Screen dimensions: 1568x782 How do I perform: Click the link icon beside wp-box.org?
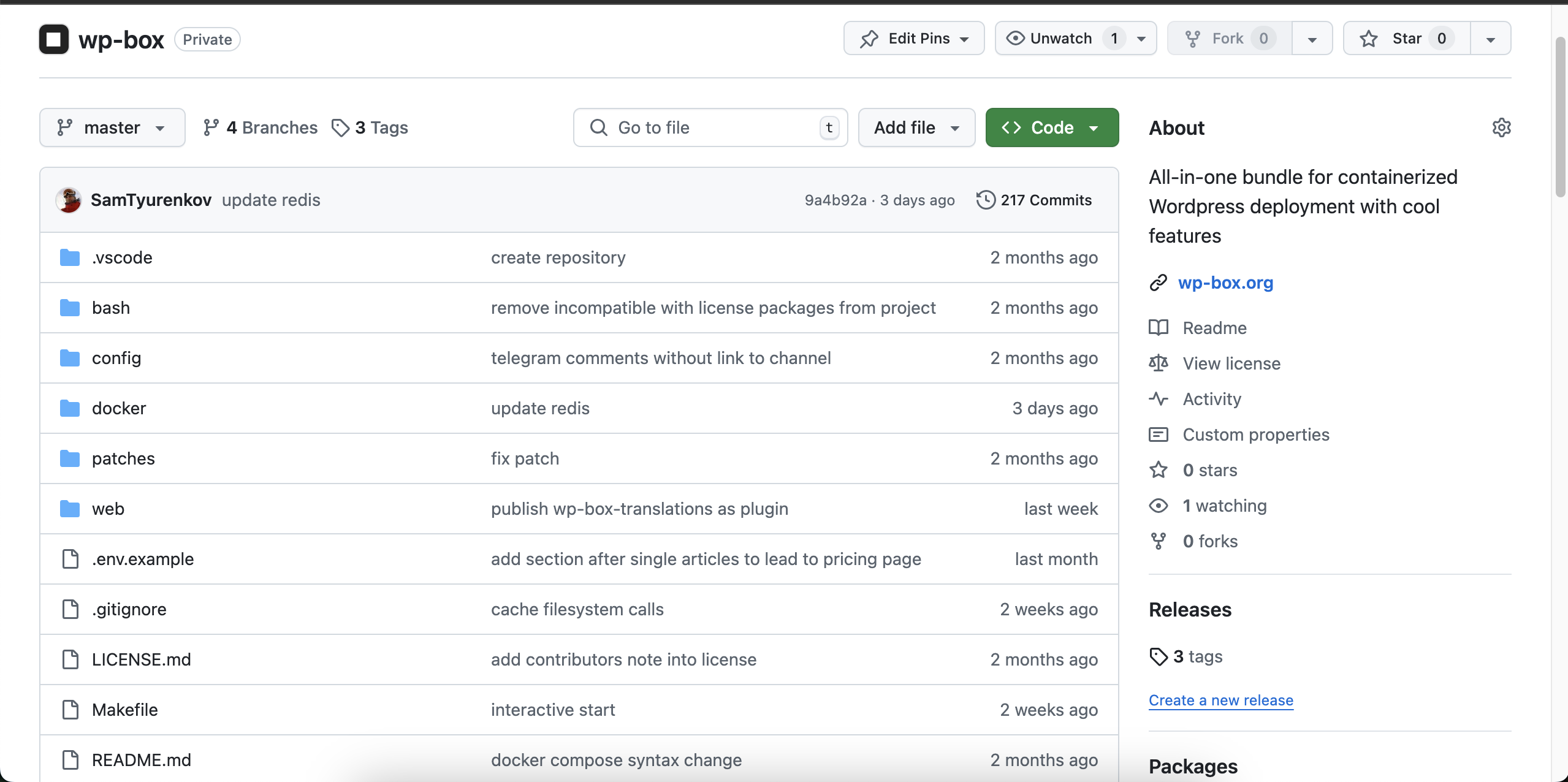[x=1158, y=283]
